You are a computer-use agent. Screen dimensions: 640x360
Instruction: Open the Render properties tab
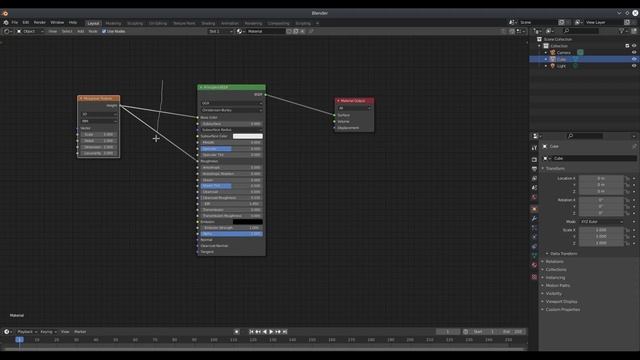click(534, 160)
